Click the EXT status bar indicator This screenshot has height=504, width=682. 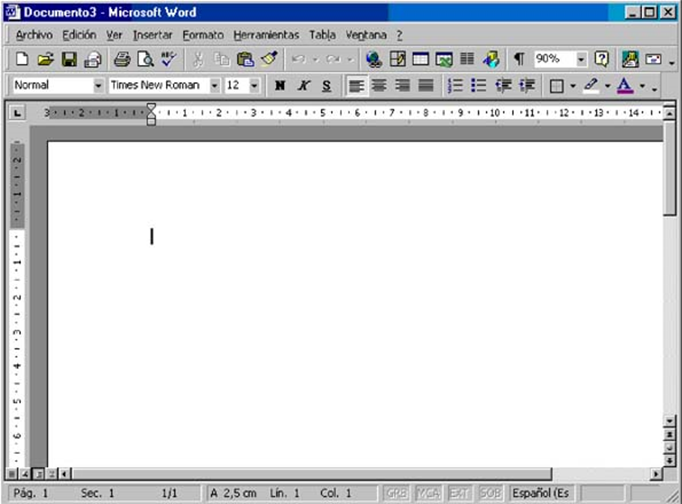(x=459, y=493)
